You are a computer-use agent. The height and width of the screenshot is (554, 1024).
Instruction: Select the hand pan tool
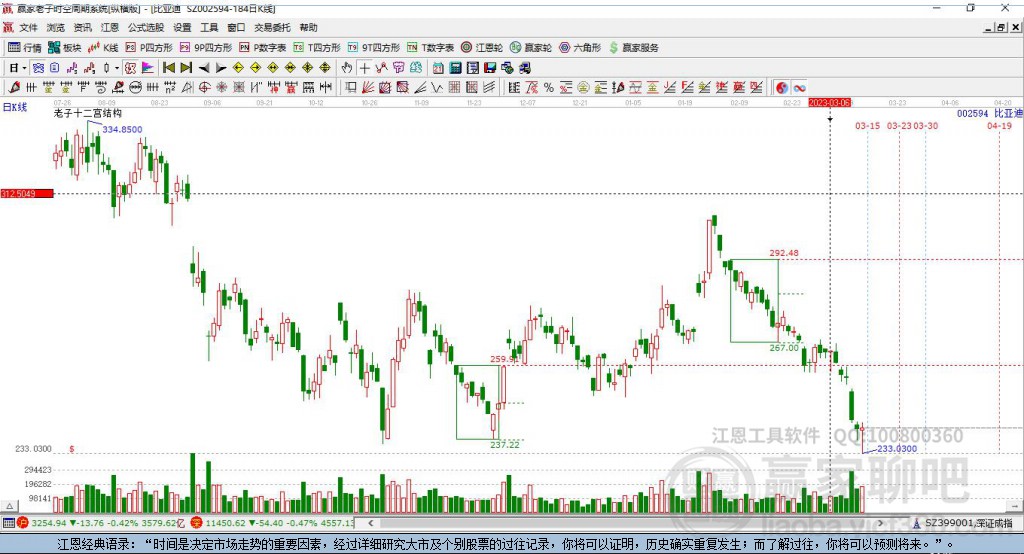347,68
